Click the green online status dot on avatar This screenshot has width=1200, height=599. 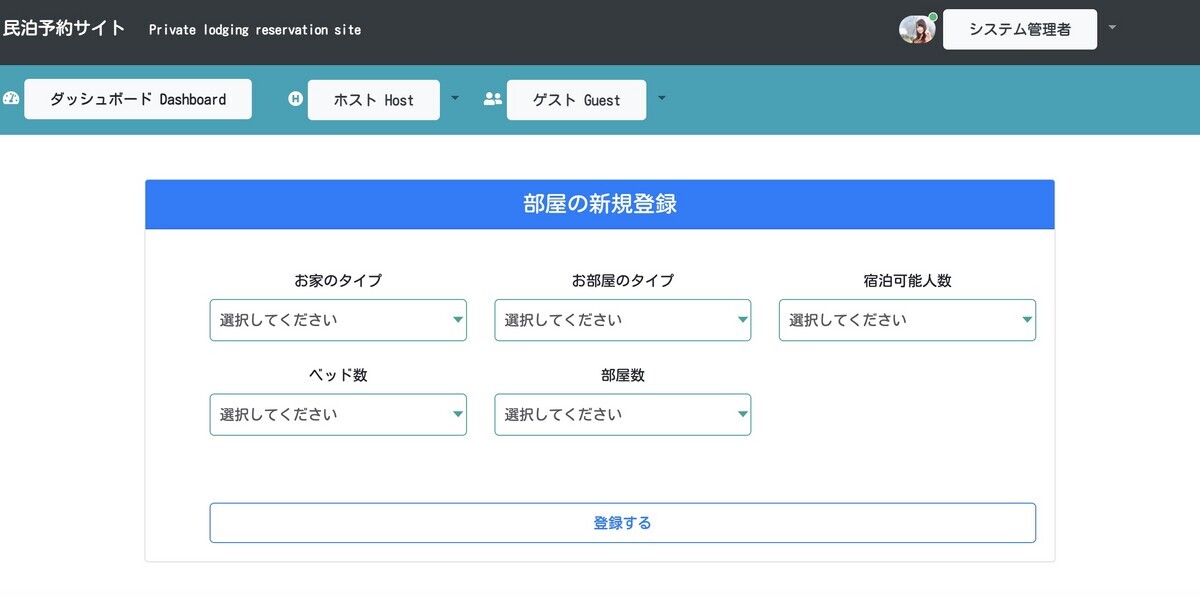coord(932,16)
